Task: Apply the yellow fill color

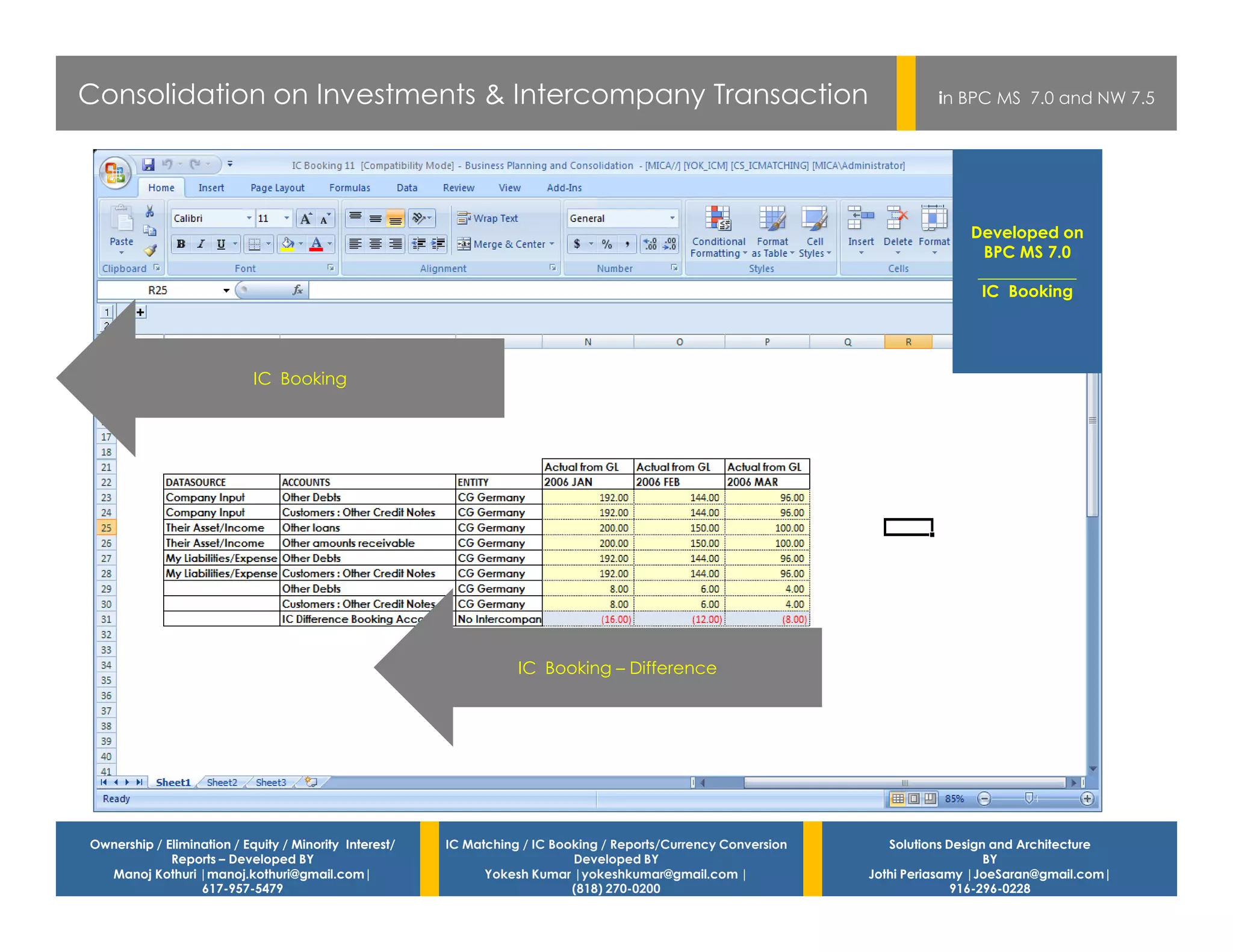Action: (x=288, y=244)
